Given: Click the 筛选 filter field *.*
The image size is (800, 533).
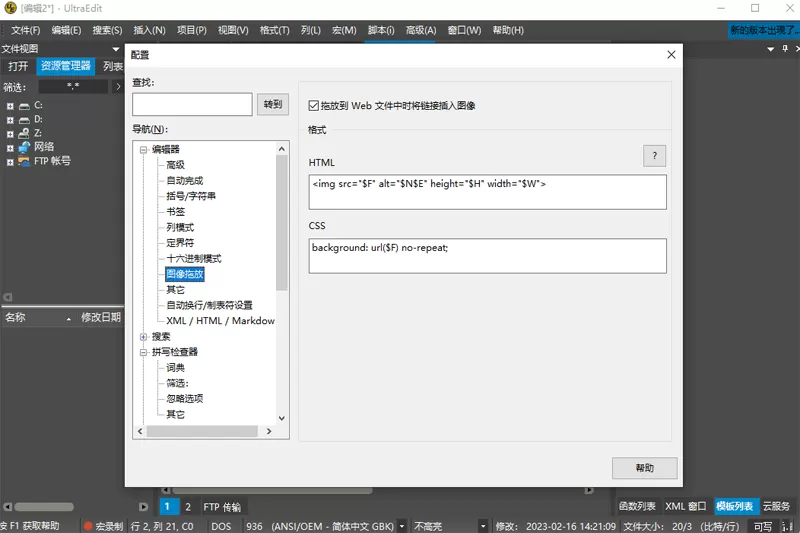Looking at the screenshot, I should [73, 87].
